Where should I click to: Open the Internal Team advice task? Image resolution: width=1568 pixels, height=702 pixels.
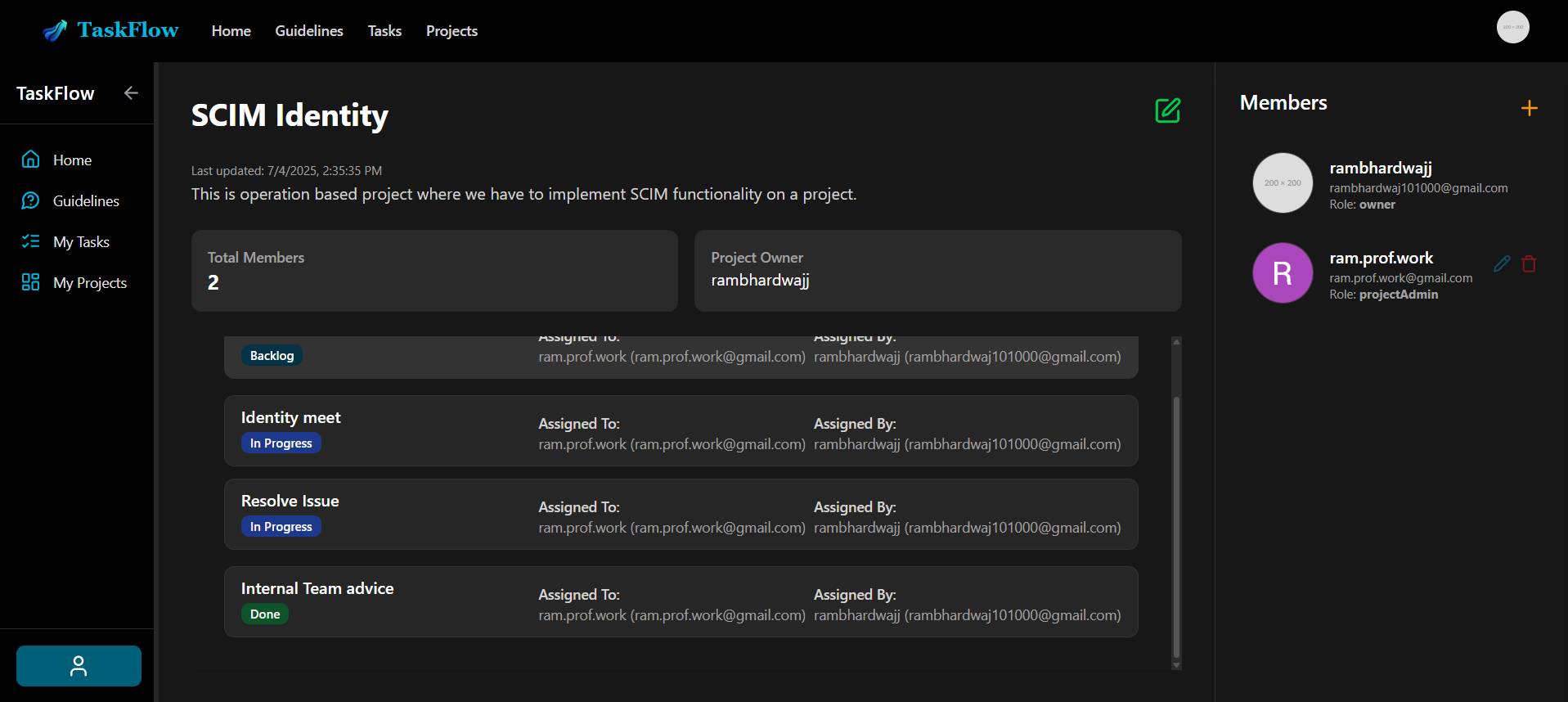(681, 601)
